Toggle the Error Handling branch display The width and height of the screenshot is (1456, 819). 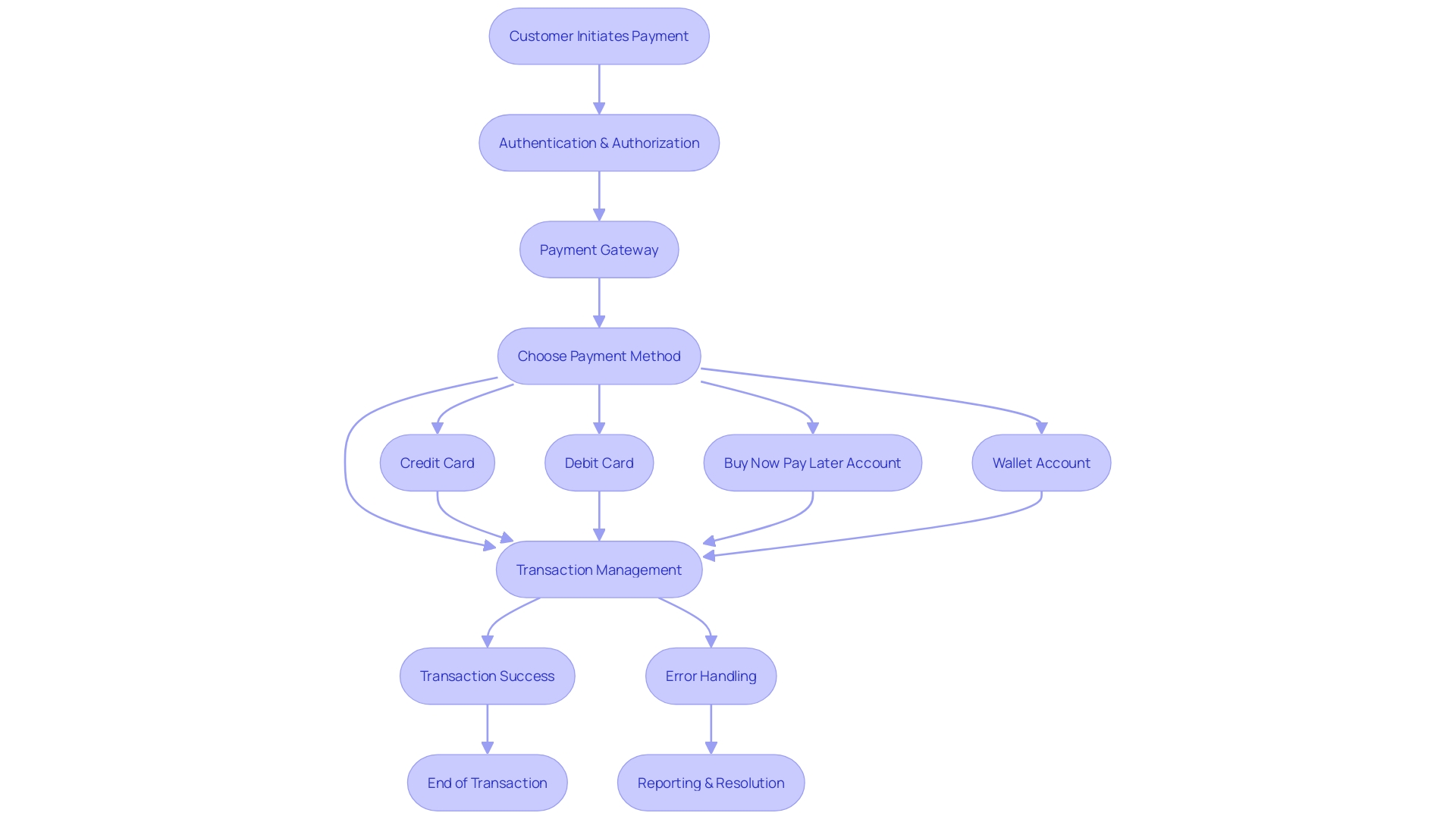710,676
